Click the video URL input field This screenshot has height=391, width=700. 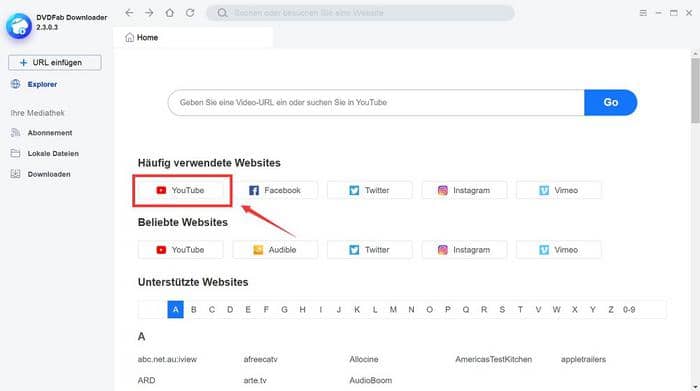tap(376, 102)
